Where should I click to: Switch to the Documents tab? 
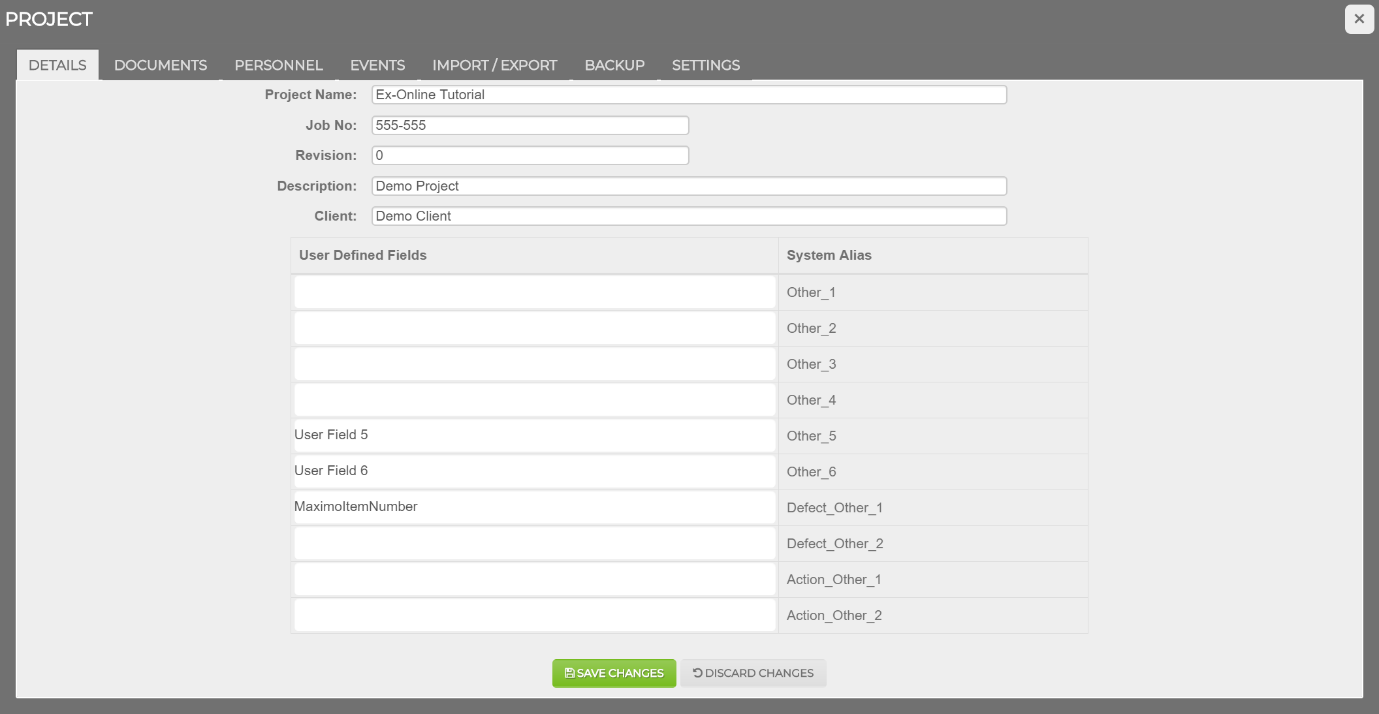pyautogui.click(x=160, y=65)
